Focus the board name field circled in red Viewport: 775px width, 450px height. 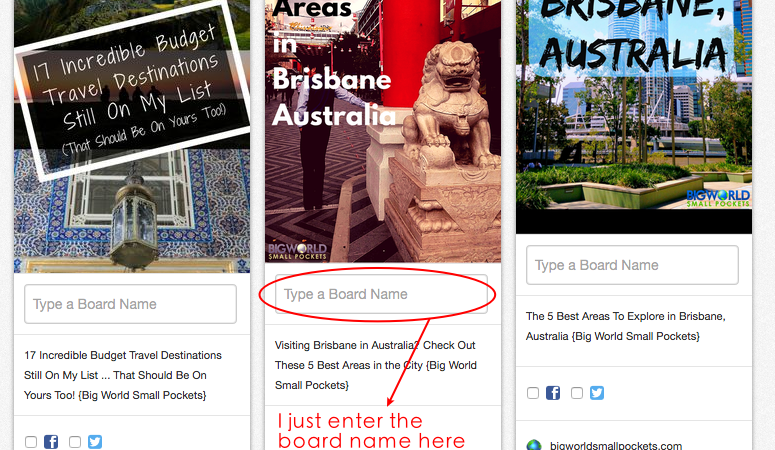point(381,294)
